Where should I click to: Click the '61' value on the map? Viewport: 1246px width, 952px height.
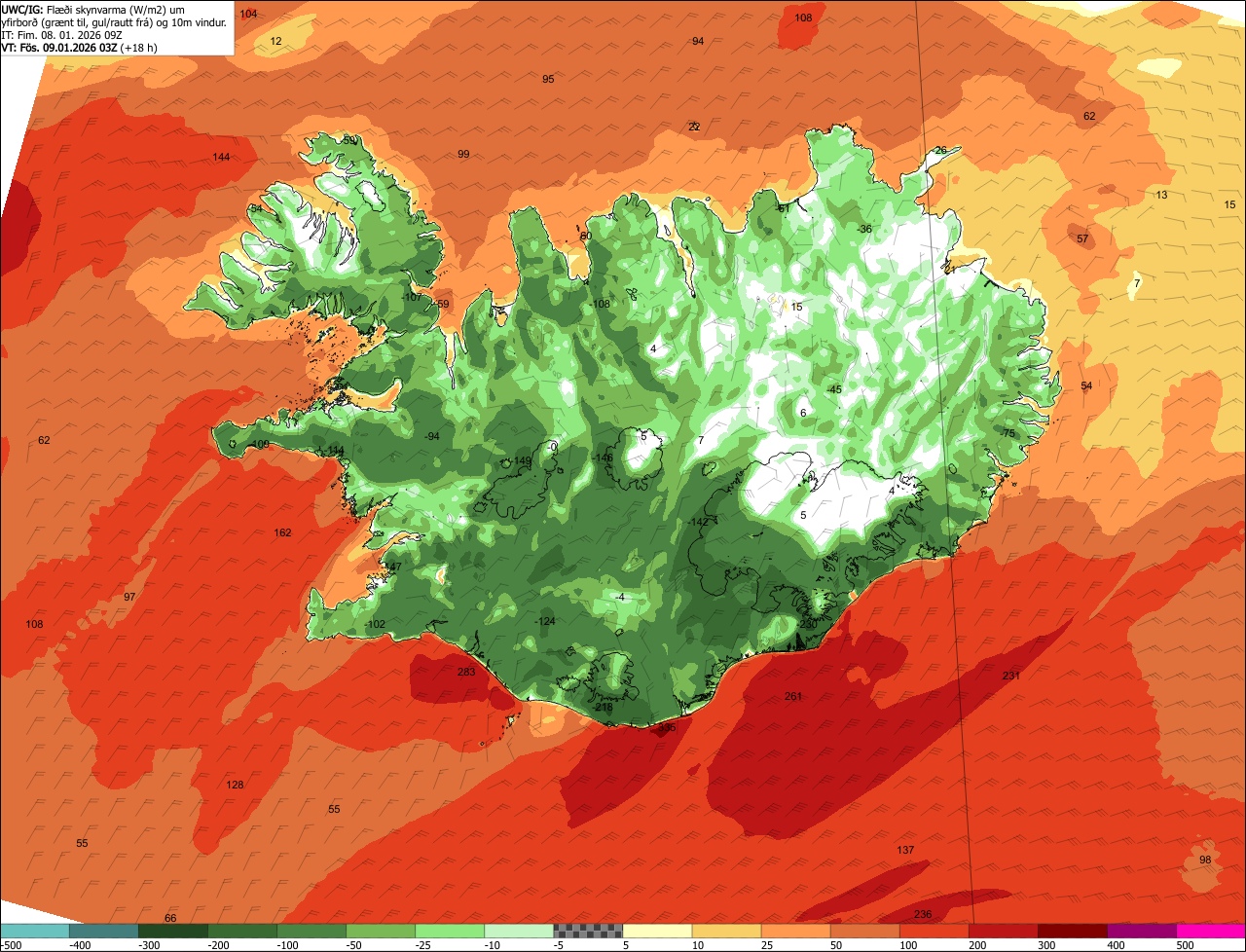click(x=783, y=207)
